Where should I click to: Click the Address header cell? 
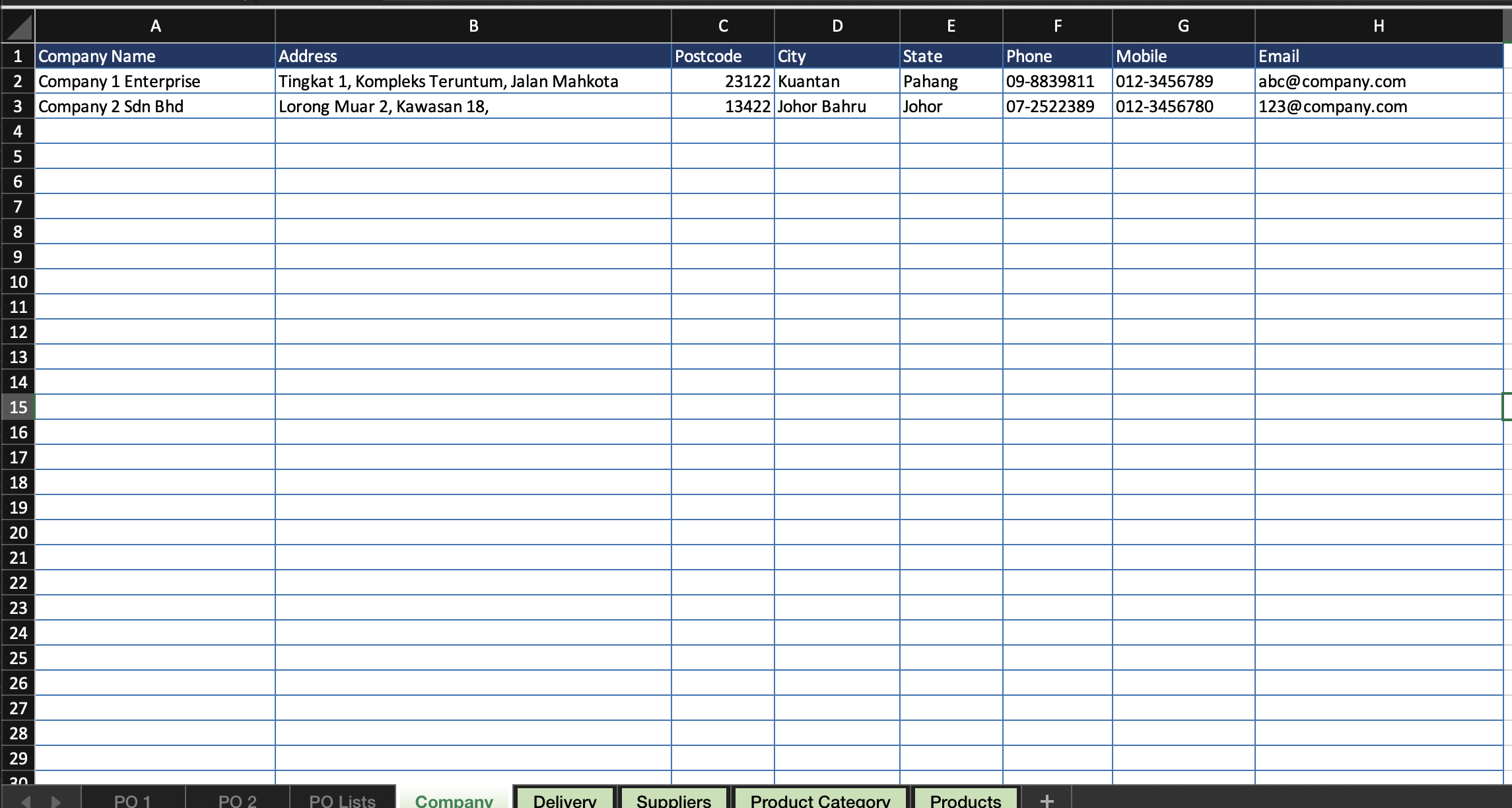(473, 56)
